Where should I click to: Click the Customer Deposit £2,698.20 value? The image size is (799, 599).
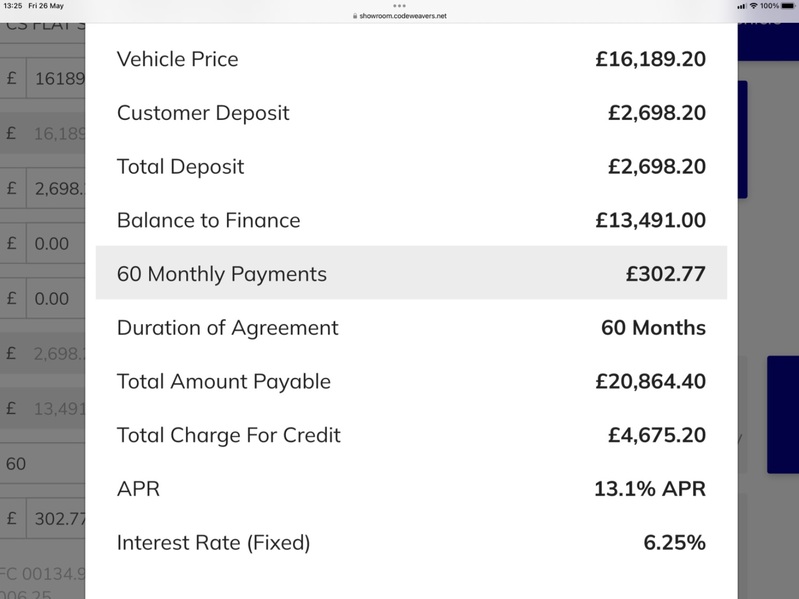click(x=657, y=113)
